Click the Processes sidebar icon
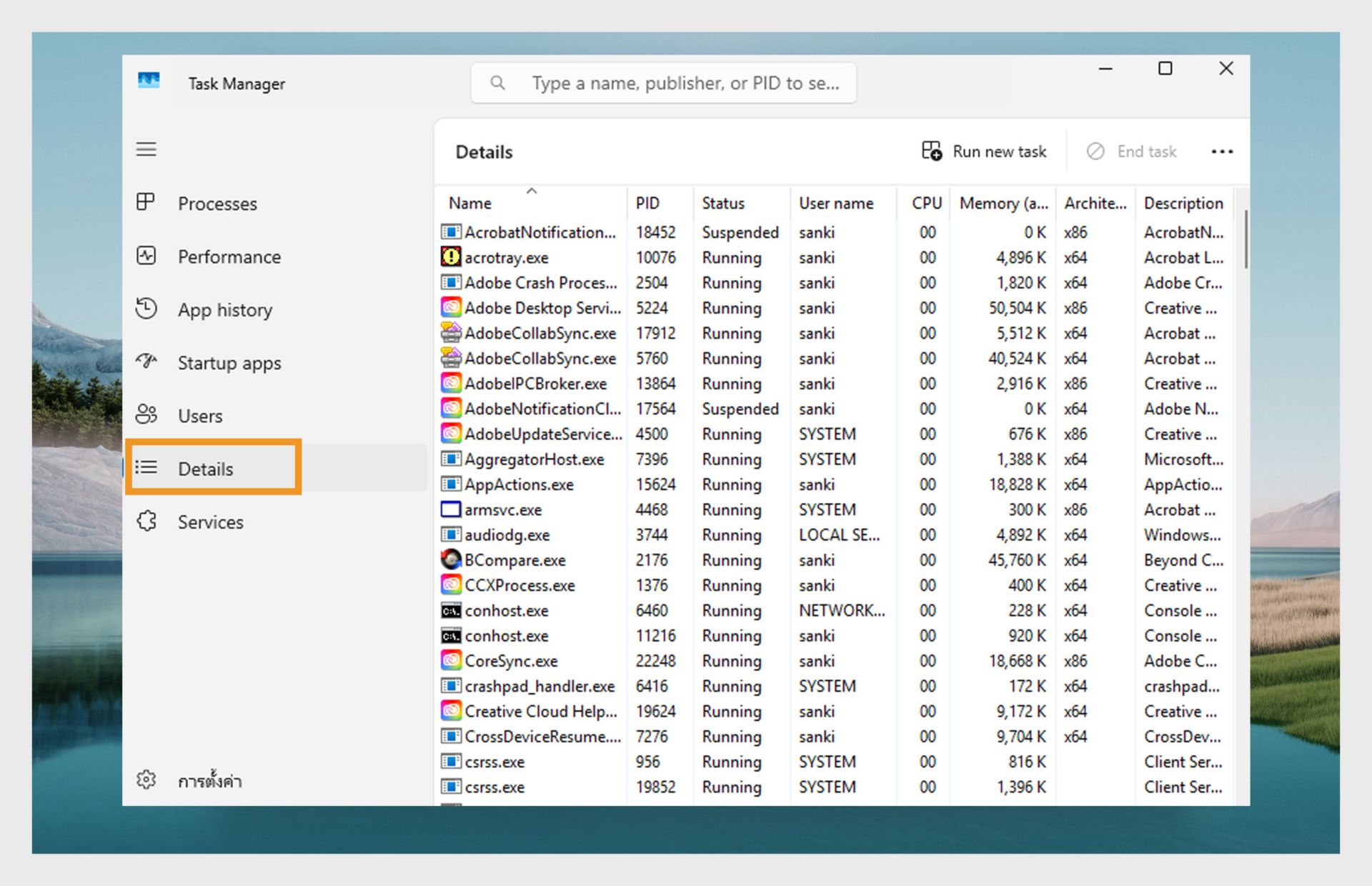The image size is (1372, 886). click(146, 203)
